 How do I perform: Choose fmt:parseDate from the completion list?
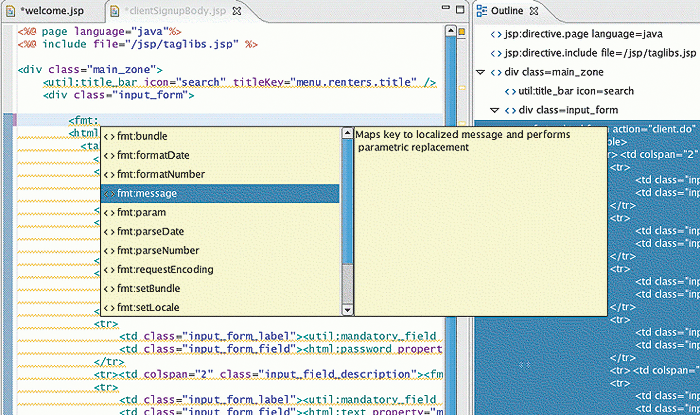click(221, 232)
